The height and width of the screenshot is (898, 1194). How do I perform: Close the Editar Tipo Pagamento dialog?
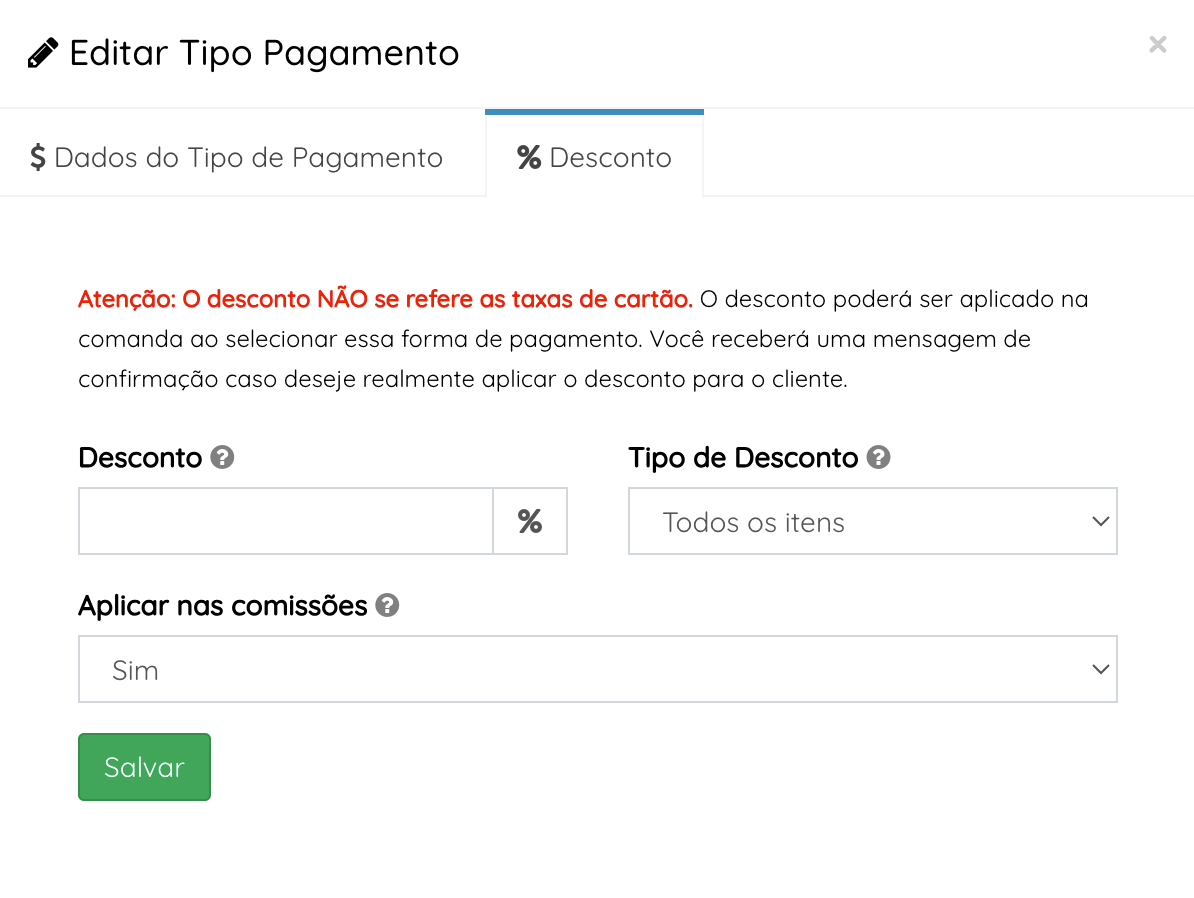click(1157, 44)
